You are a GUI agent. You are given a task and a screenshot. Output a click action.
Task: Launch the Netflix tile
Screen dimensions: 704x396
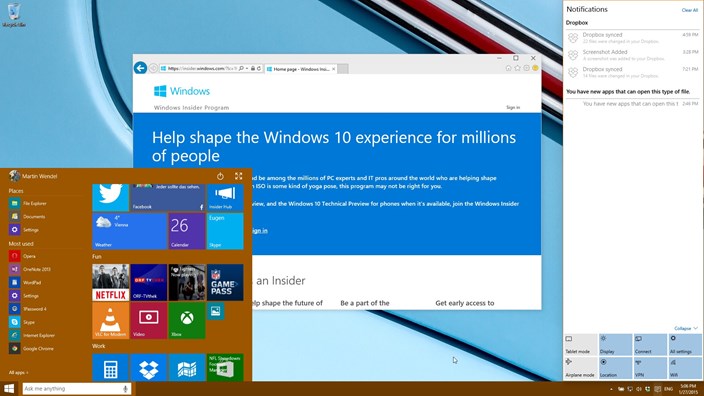(x=110, y=282)
